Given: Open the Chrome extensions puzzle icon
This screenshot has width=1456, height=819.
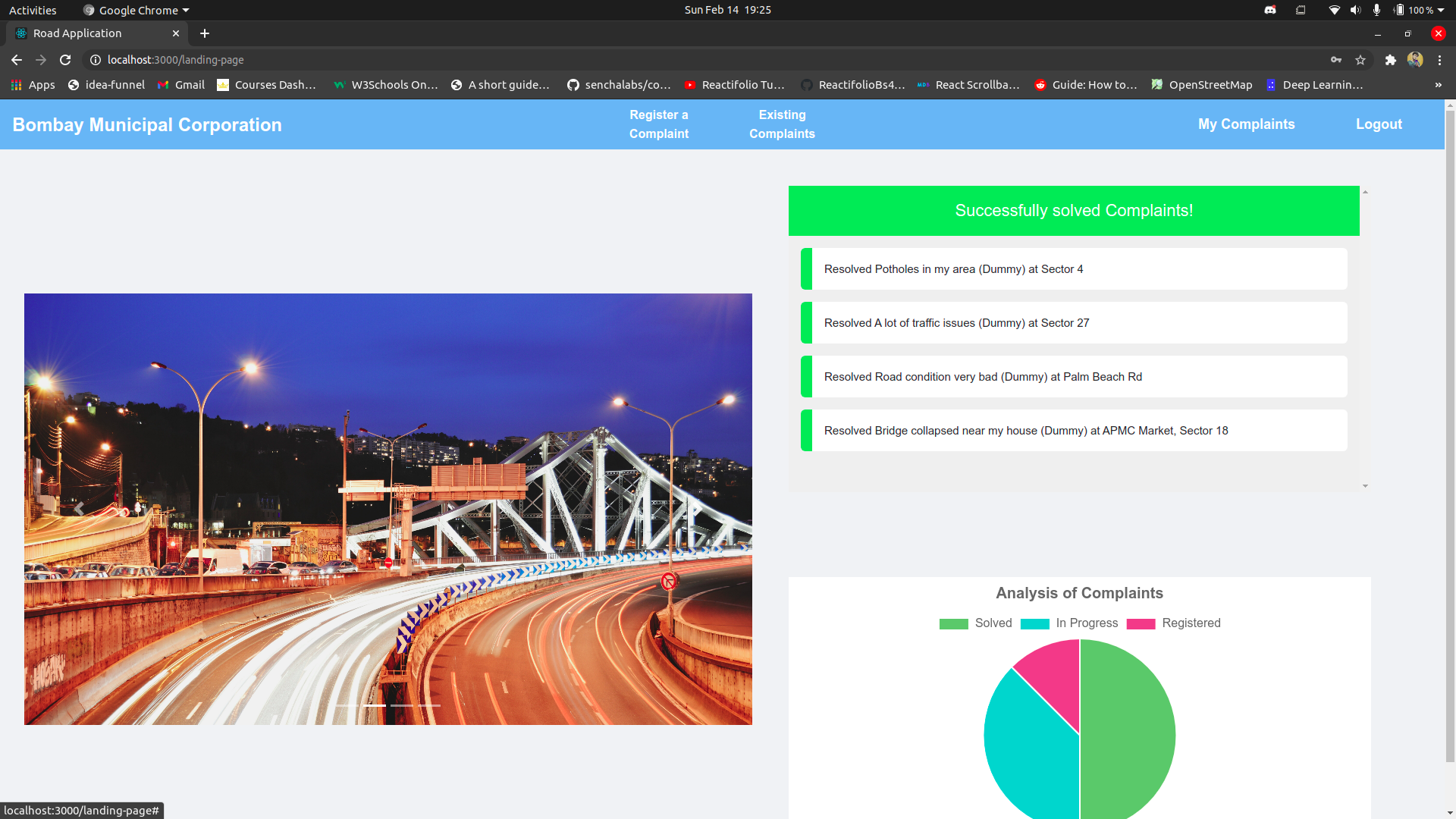Looking at the screenshot, I should tap(1390, 60).
